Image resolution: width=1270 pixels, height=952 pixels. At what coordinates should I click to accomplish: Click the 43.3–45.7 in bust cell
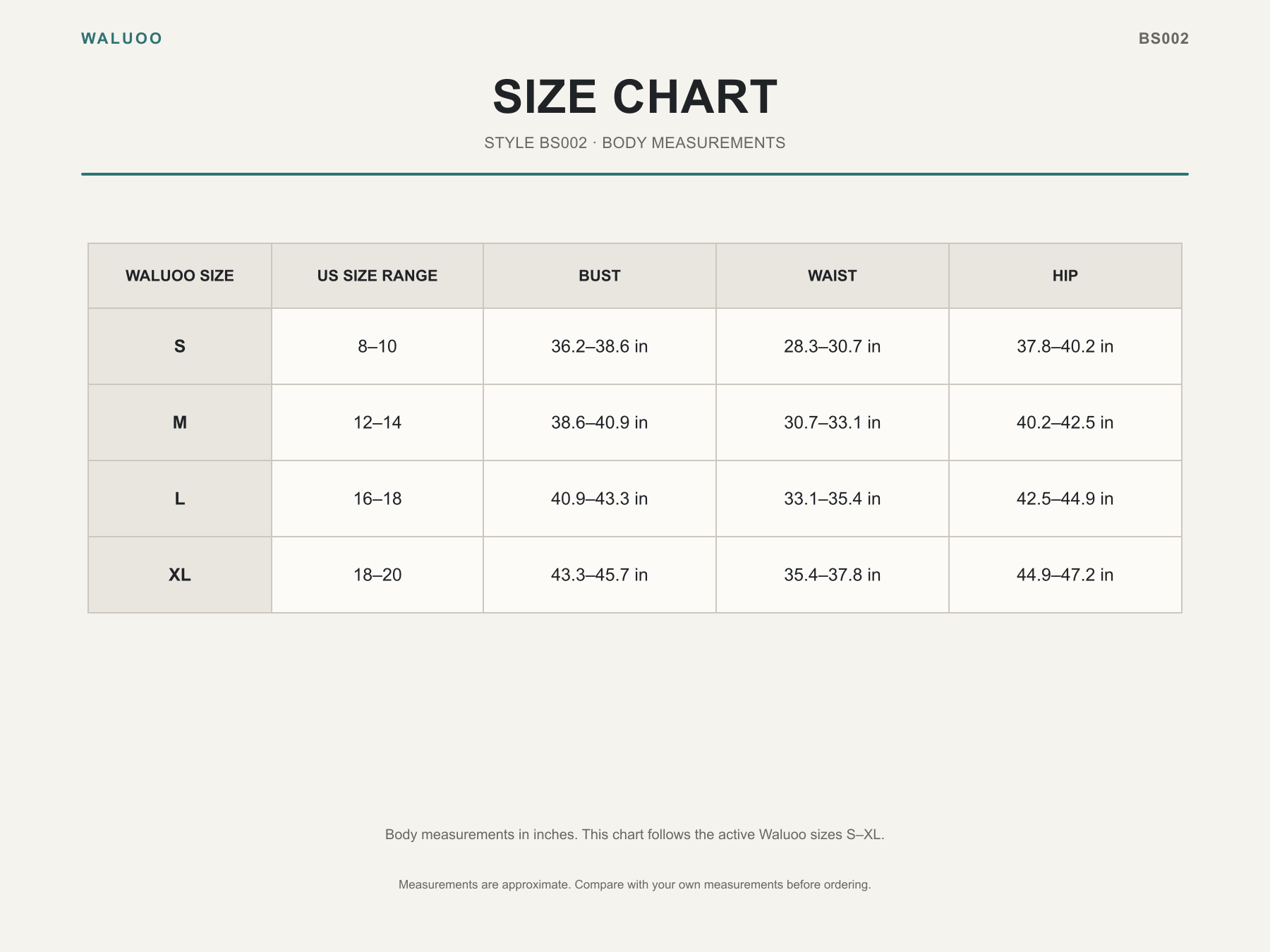pyautogui.click(x=600, y=575)
